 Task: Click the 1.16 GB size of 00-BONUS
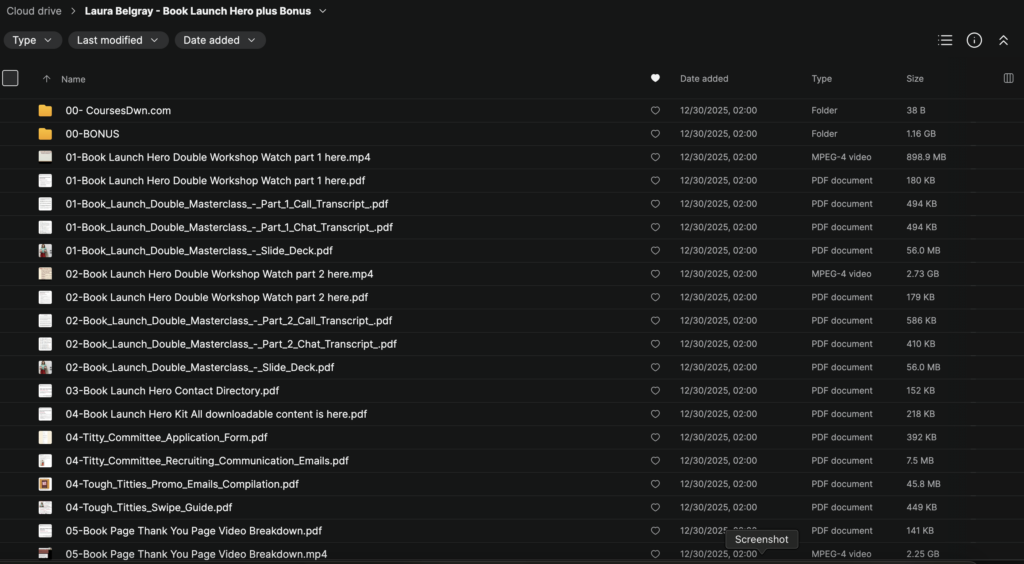tap(921, 134)
